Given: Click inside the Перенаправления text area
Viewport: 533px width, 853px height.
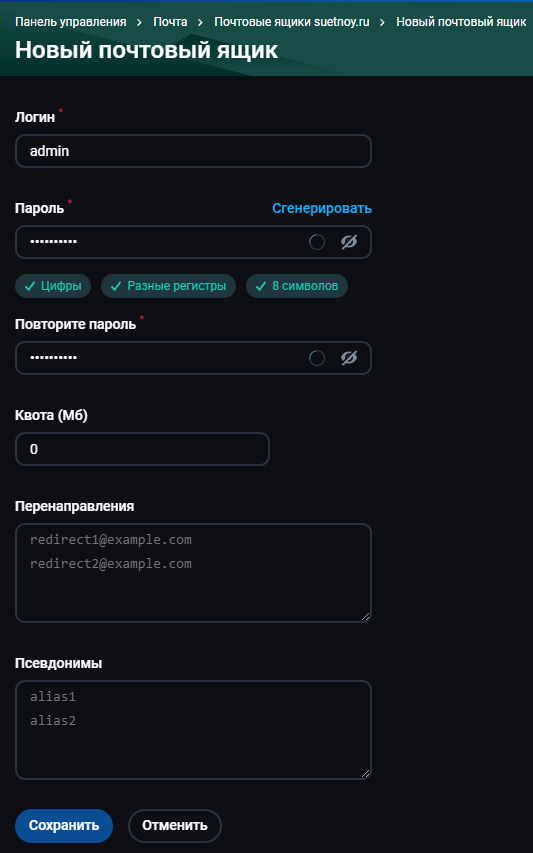Looking at the screenshot, I should pyautogui.click(x=193, y=573).
